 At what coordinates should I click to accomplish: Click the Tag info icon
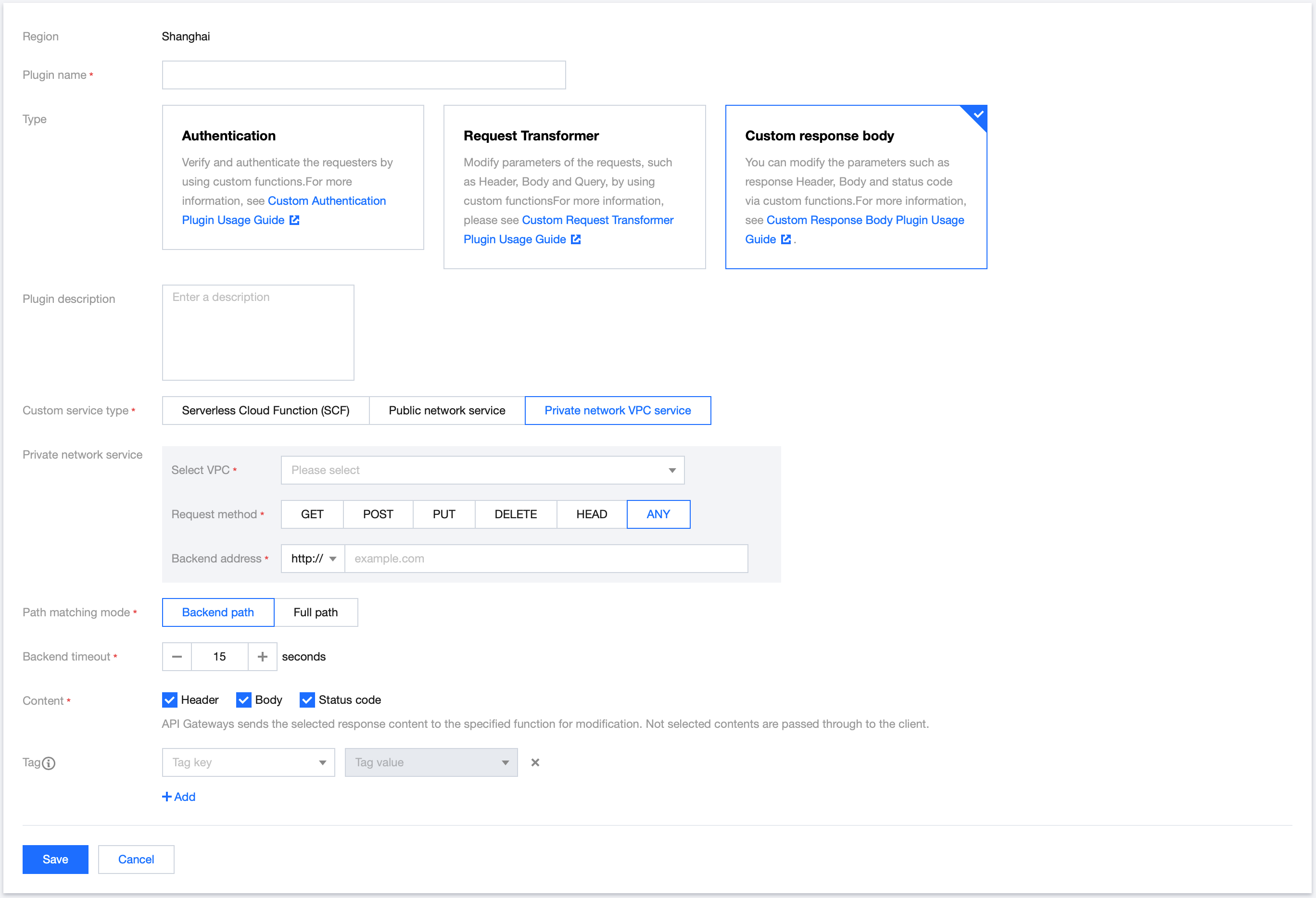click(x=49, y=763)
